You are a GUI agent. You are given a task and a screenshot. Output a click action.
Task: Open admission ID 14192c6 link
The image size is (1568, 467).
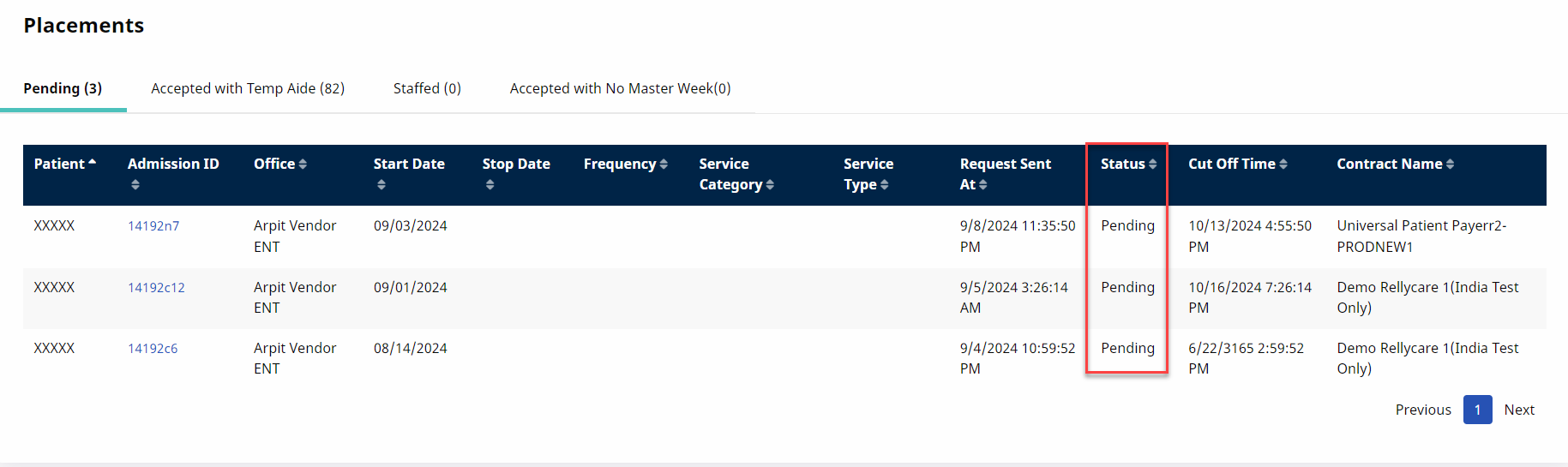point(153,349)
